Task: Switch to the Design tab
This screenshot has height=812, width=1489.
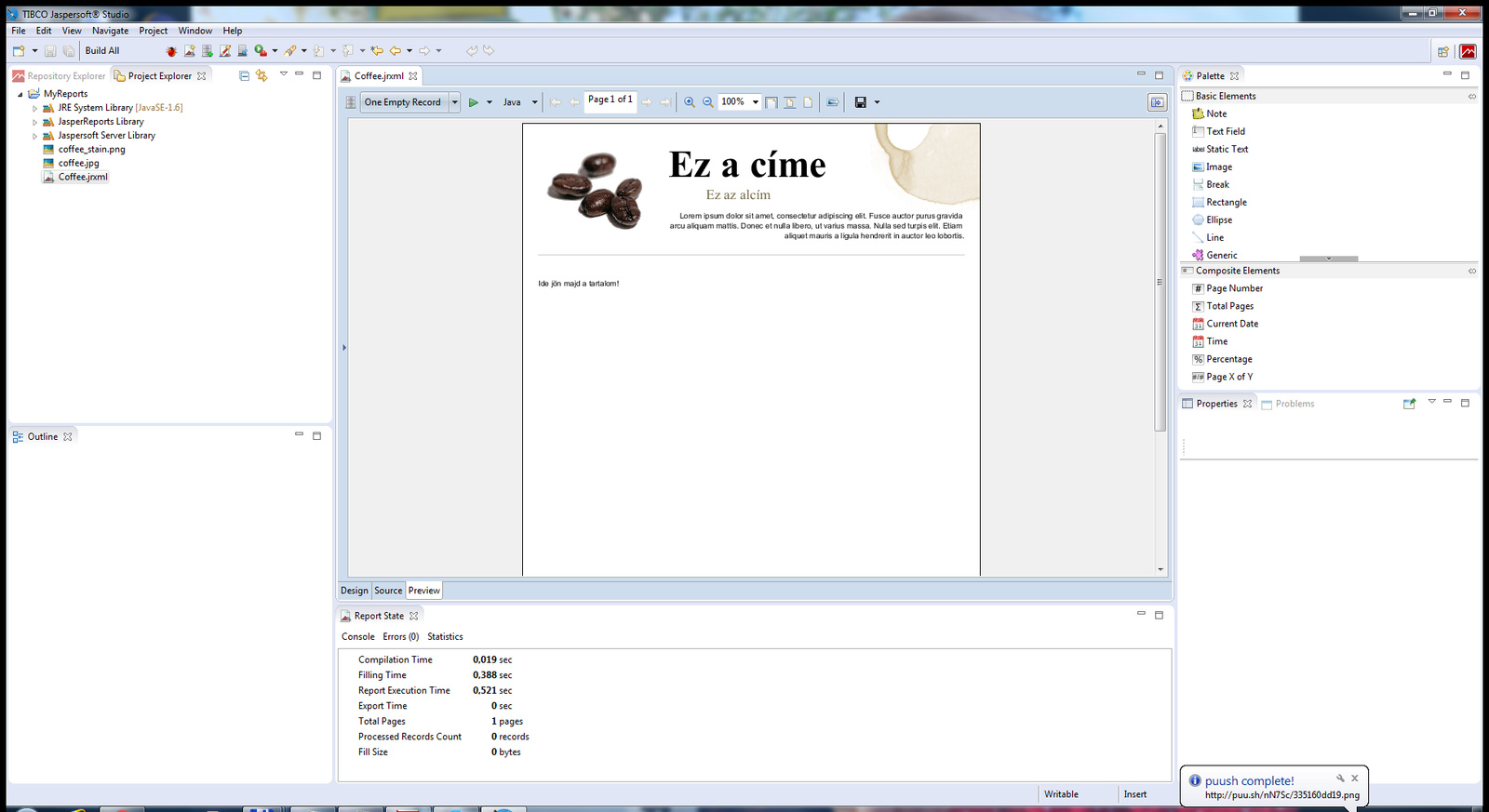Action: tap(355, 591)
